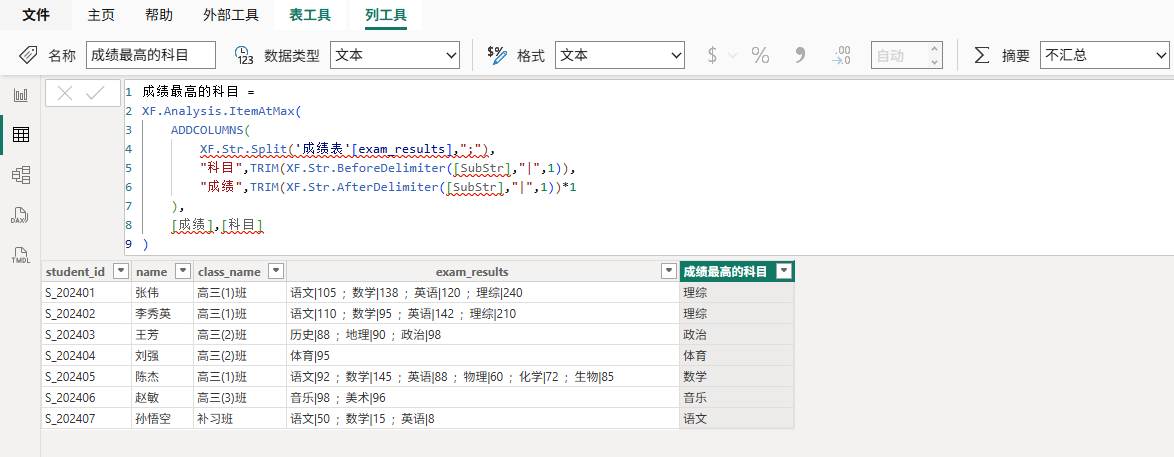This screenshot has width=1174, height=457.
Task: Open the 数据类型 dropdown
Action: pyautogui.click(x=394, y=55)
